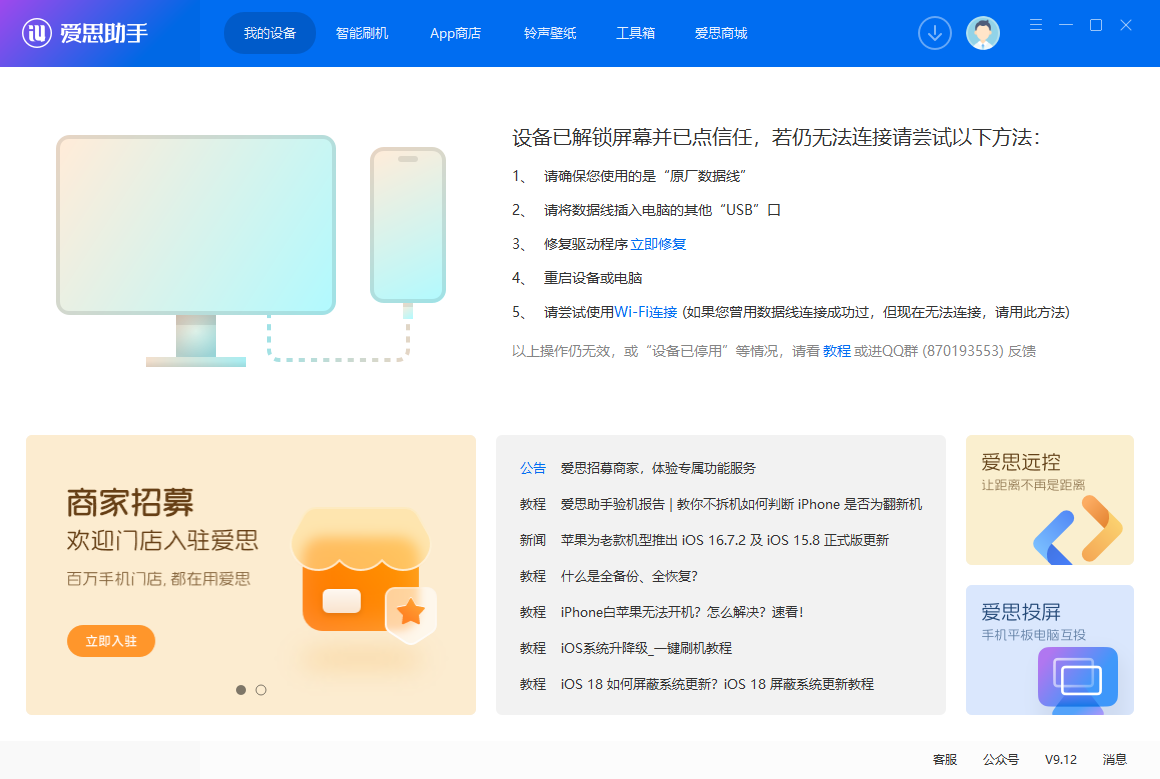
Task: Open 公众号 in the bottom bar
Action: pyautogui.click(x=1001, y=760)
